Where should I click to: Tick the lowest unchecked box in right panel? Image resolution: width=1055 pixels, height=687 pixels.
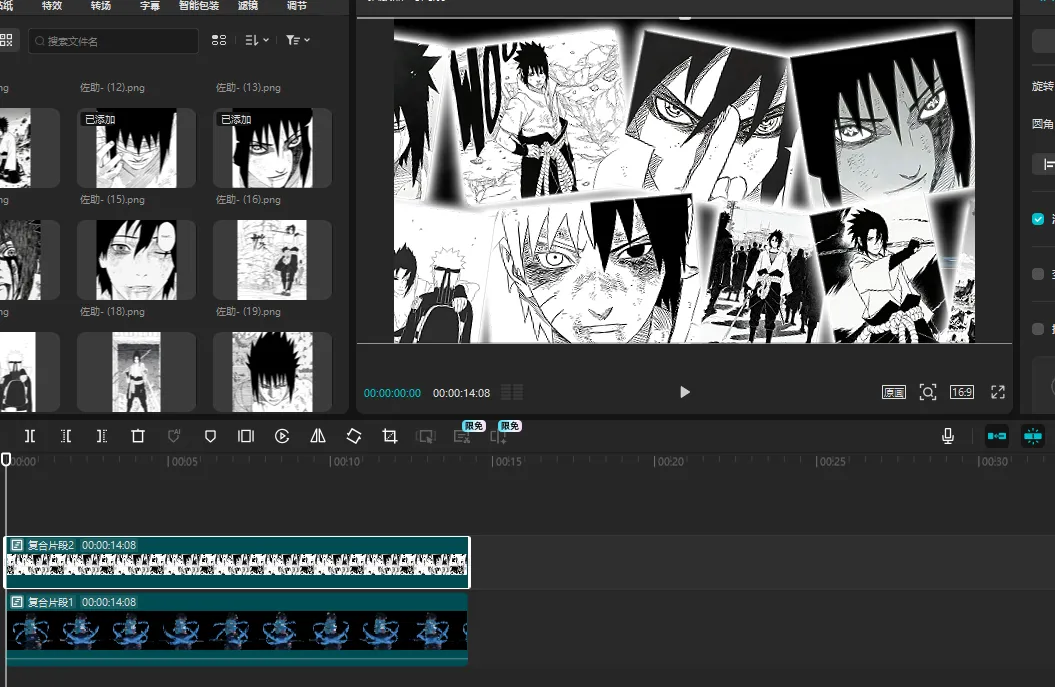[x=1038, y=328]
